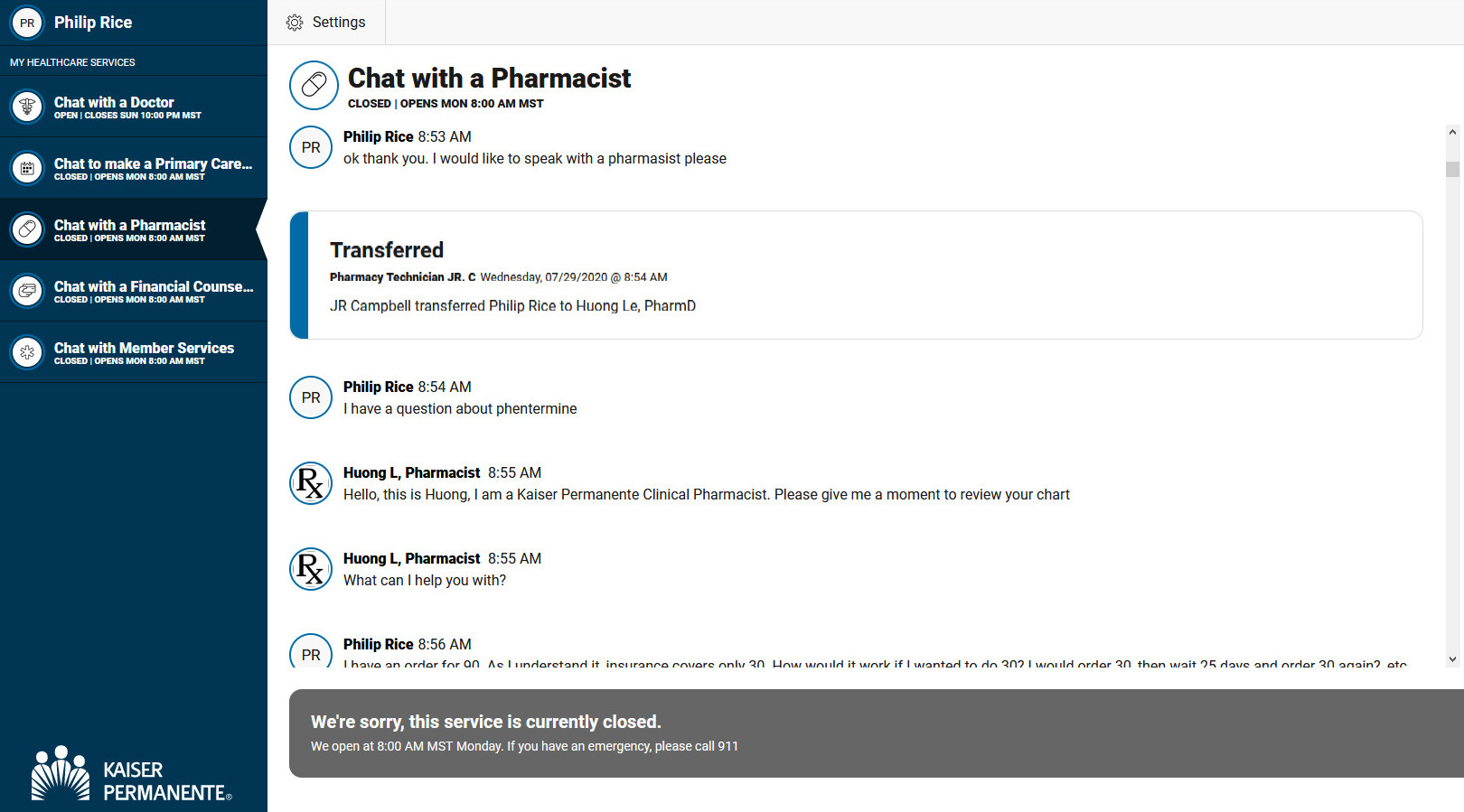Click the Settings gear icon
1464x812 pixels.
click(295, 23)
